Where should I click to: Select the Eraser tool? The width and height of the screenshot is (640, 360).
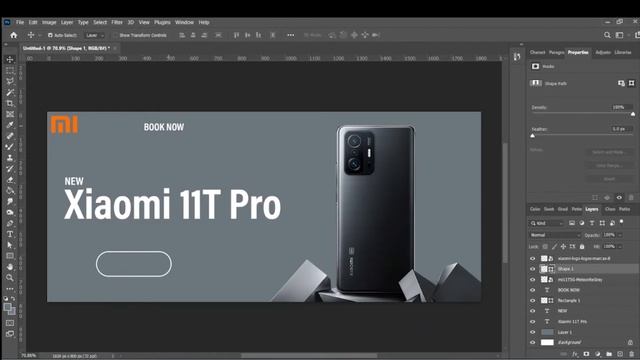10,180
